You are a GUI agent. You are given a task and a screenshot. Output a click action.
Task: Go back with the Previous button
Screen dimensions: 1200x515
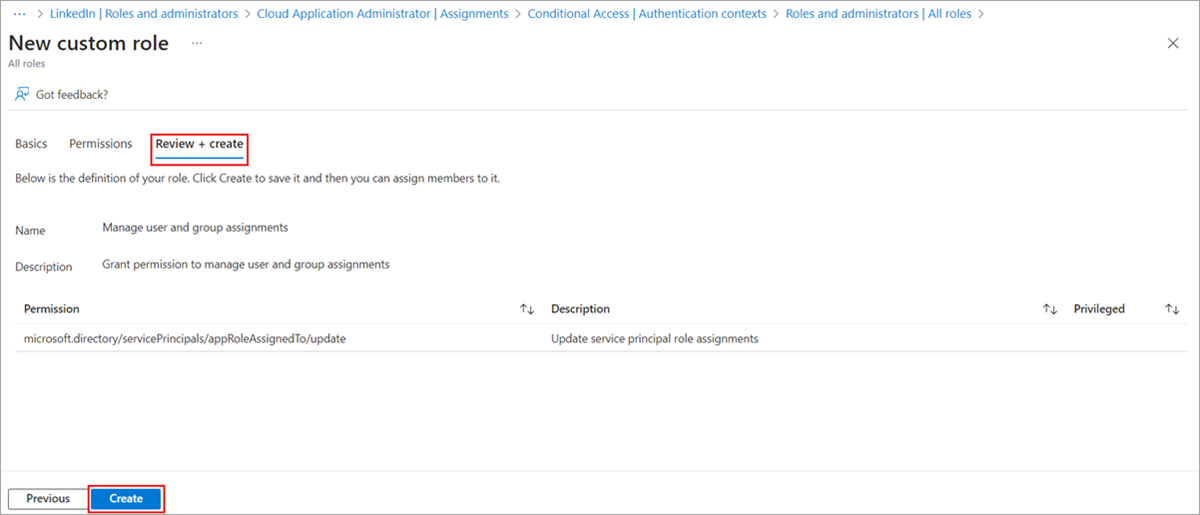(x=48, y=498)
